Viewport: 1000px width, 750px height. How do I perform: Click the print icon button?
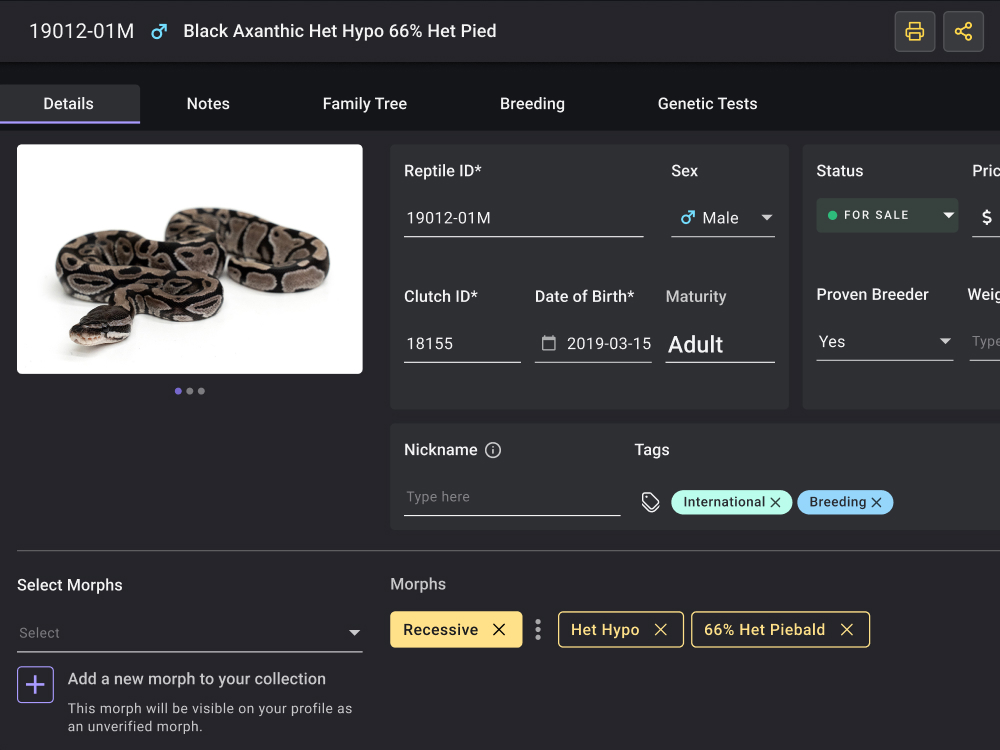(x=914, y=32)
